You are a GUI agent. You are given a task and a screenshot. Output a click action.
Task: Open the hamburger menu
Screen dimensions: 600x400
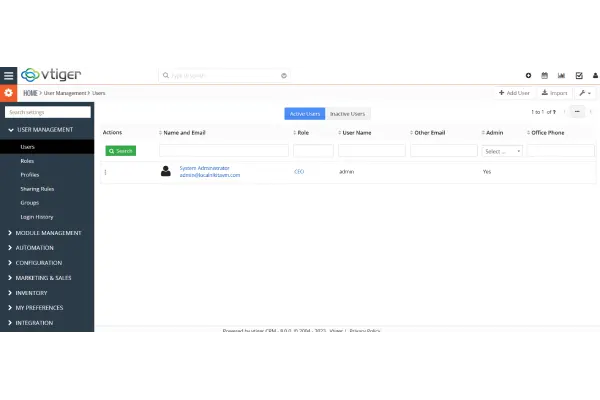[9, 75]
